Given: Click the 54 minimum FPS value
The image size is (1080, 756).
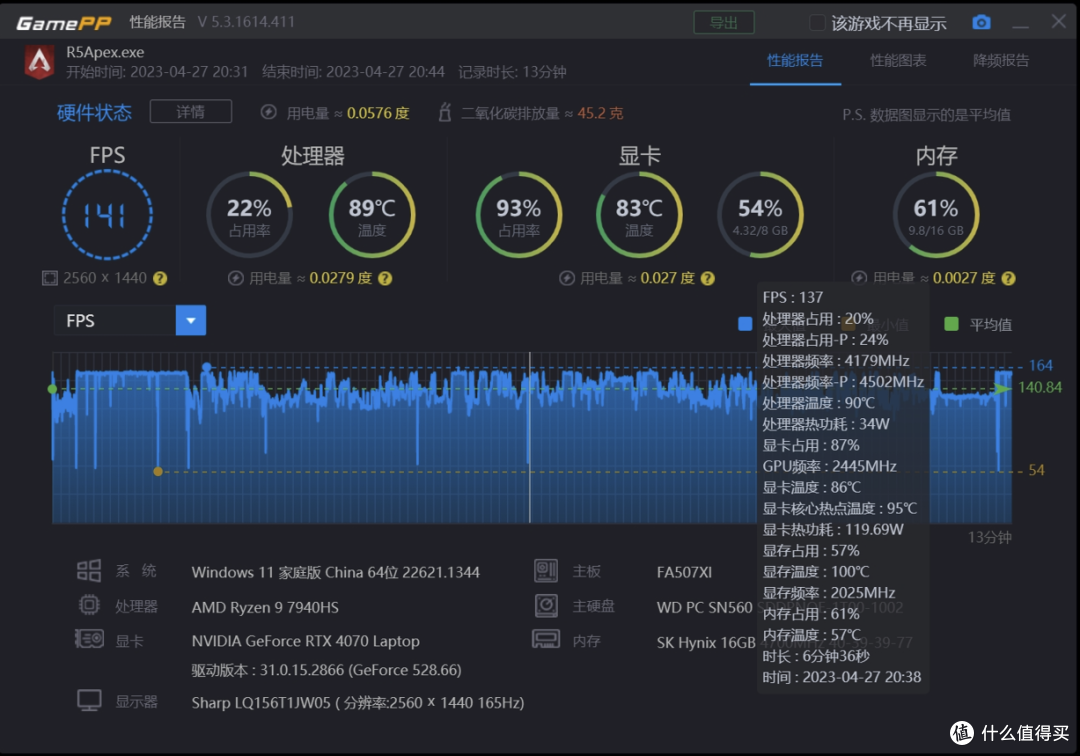Looking at the screenshot, I should (x=1037, y=470).
